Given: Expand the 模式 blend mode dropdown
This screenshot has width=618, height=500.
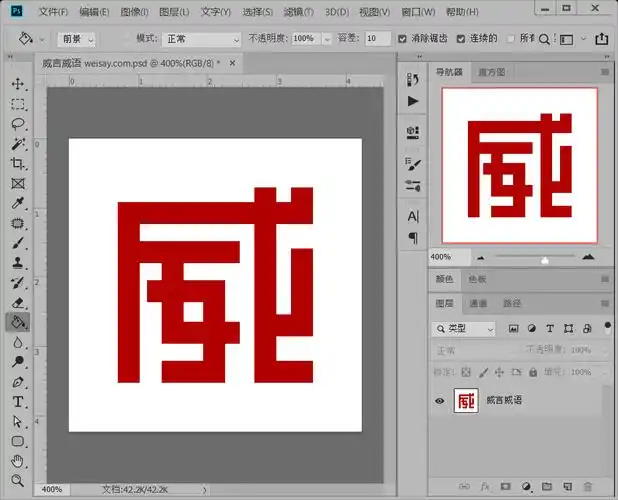Looking at the screenshot, I should coord(201,38).
